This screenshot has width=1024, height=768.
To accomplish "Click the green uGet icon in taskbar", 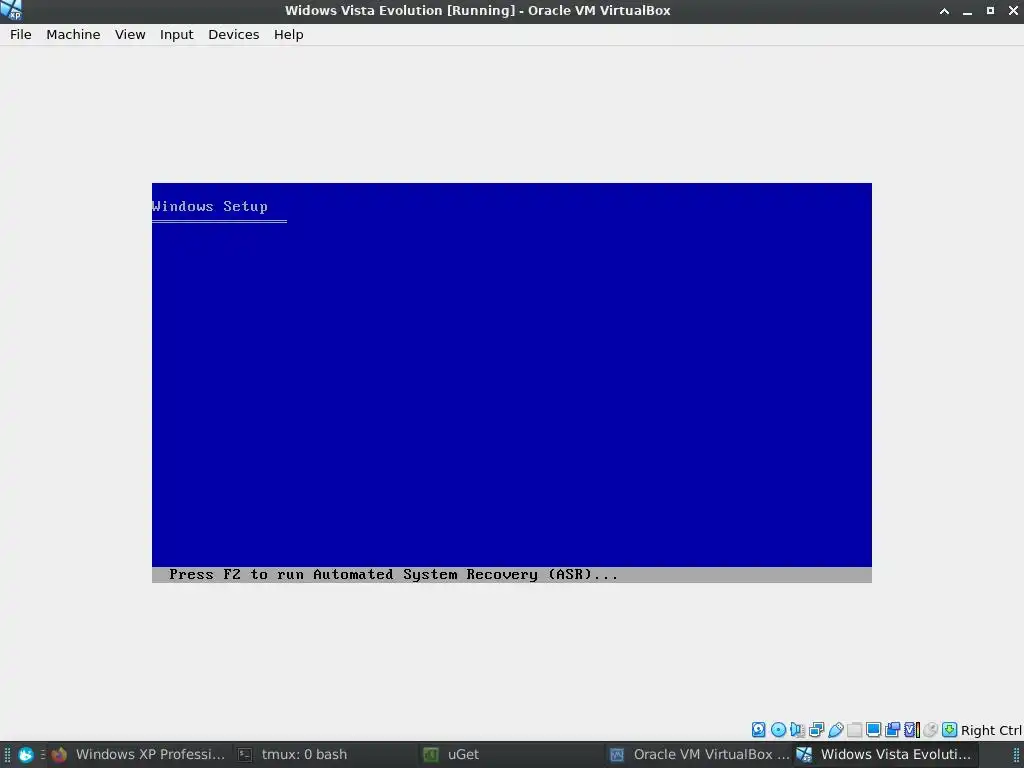I will tap(430, 754).
